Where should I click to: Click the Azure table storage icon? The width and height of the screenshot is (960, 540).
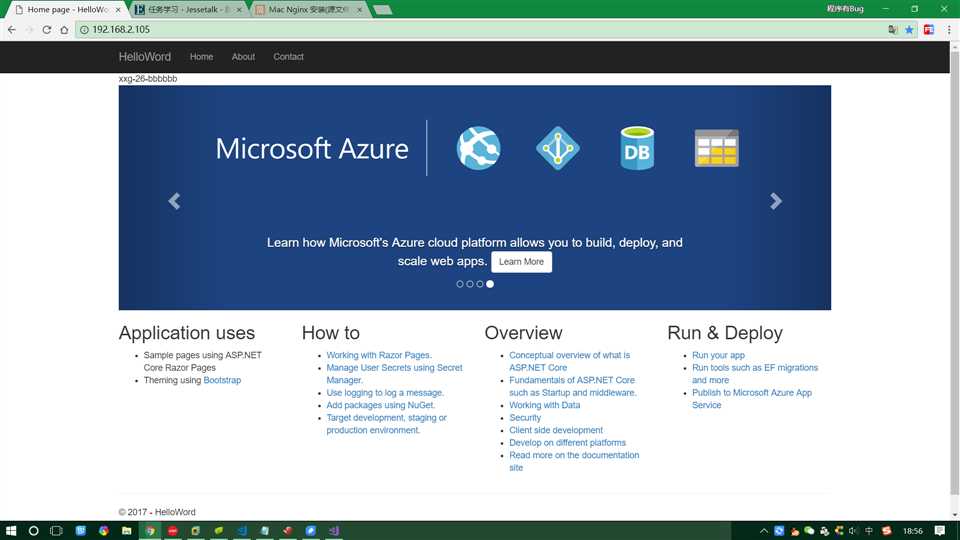(x=716, y=148)
